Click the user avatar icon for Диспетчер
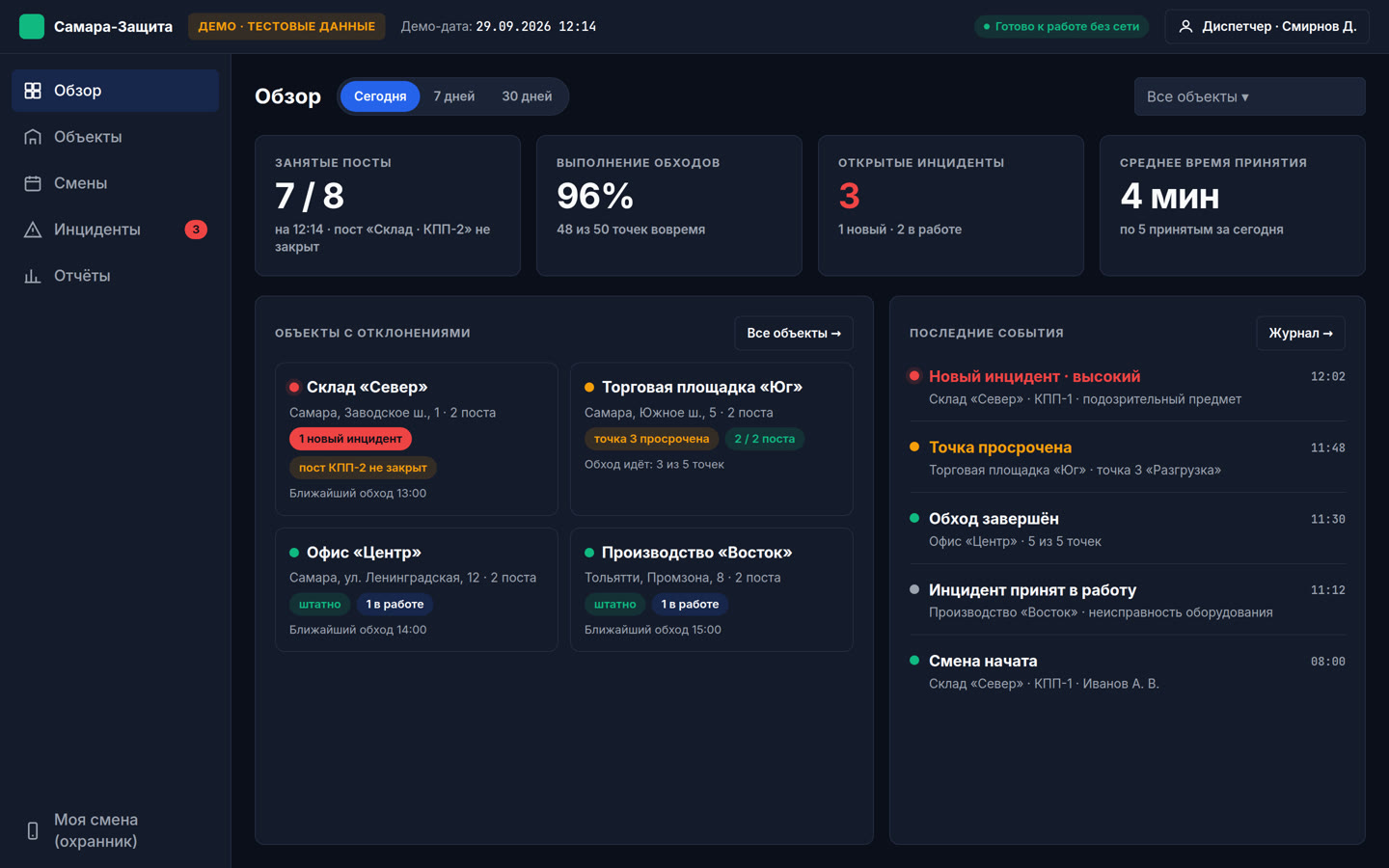 coord(1185,26)
